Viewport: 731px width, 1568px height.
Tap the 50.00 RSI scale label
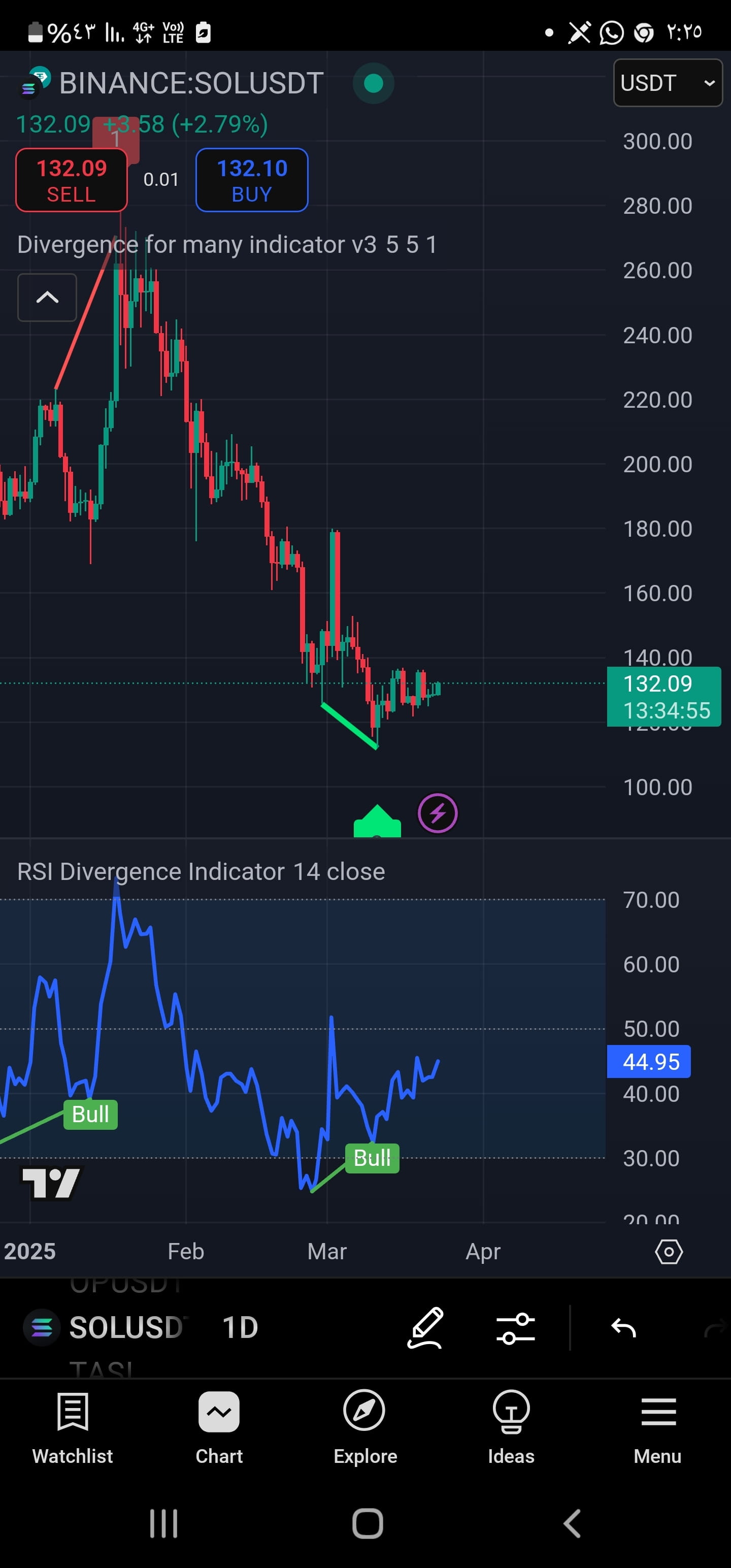pos(651,1029)
